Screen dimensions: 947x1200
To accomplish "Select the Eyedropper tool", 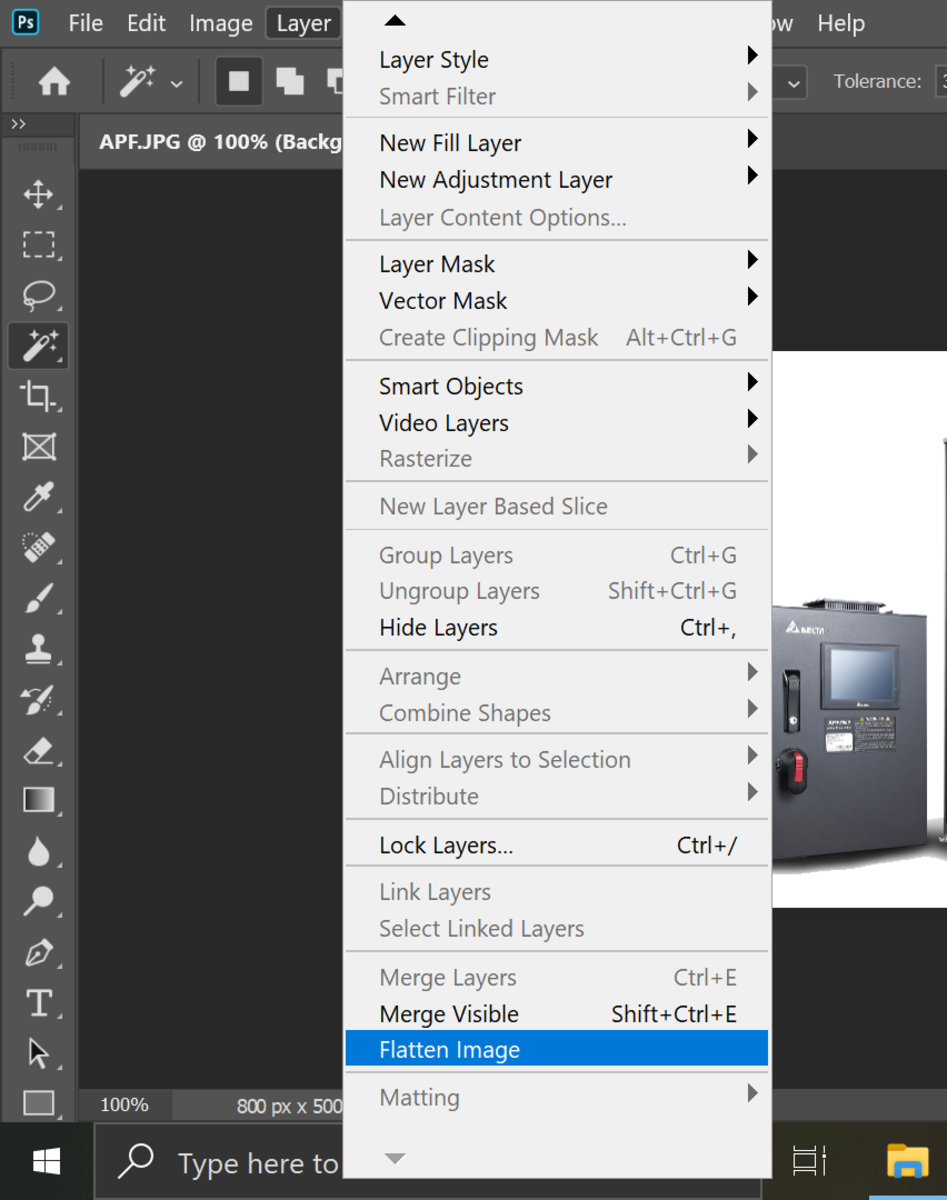I will pyautogui.click(x=39, y=497).
